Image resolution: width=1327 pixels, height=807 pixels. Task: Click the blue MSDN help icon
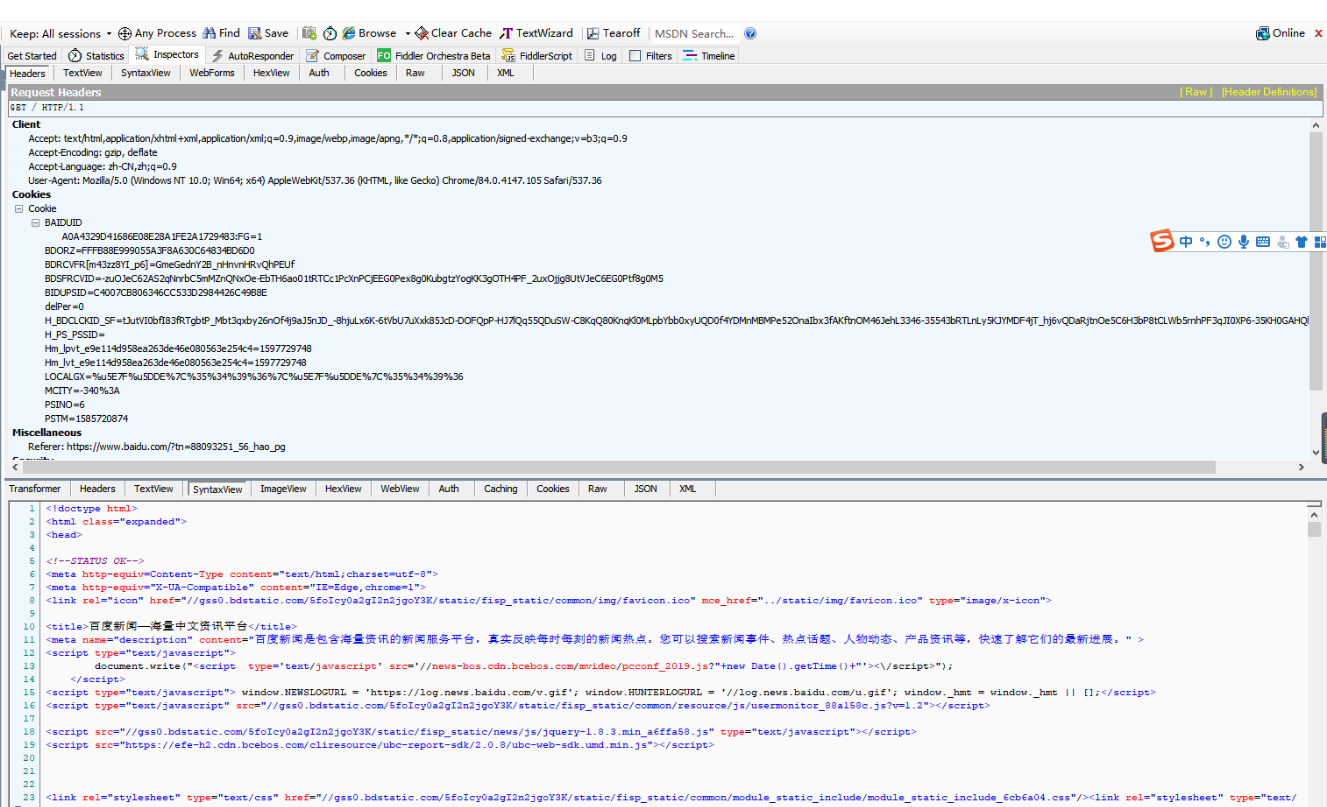pos(751,34)
